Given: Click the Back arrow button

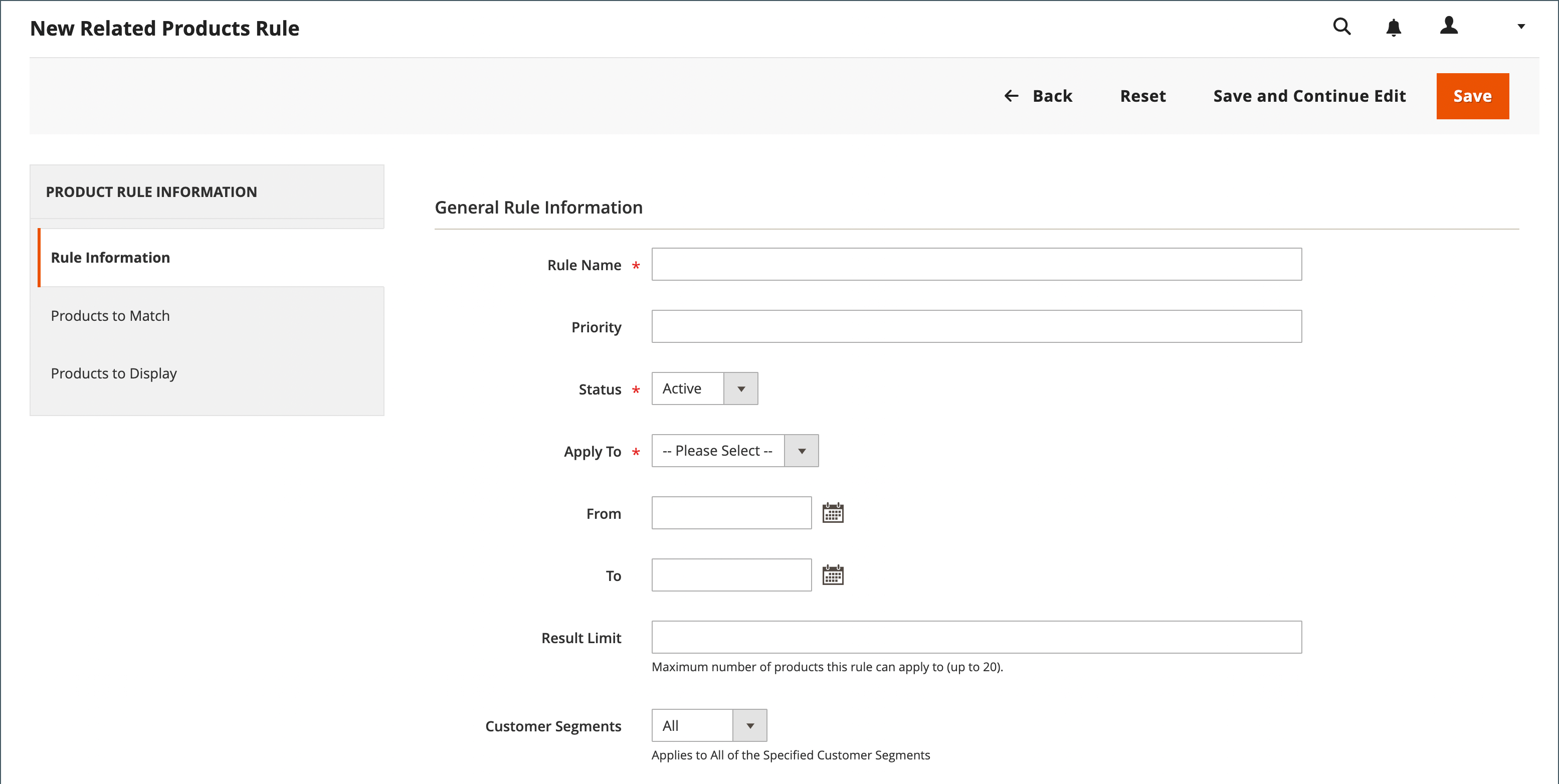Looking at the screenshot, I should (x=1038, y=96).
